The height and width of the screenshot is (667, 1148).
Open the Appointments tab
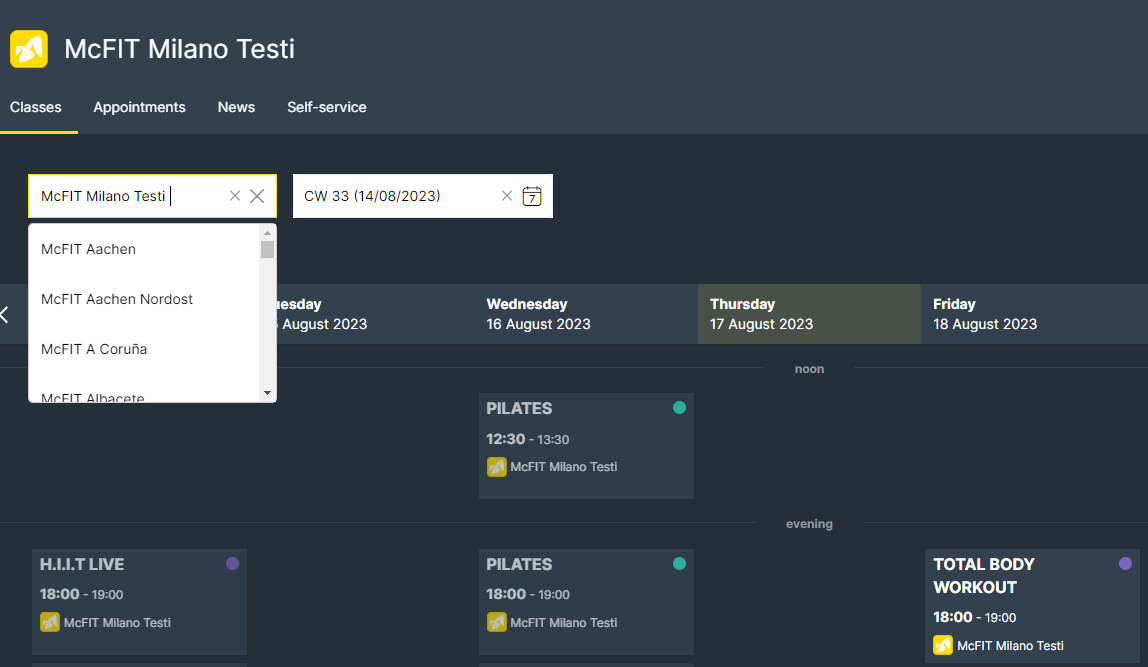139,107
